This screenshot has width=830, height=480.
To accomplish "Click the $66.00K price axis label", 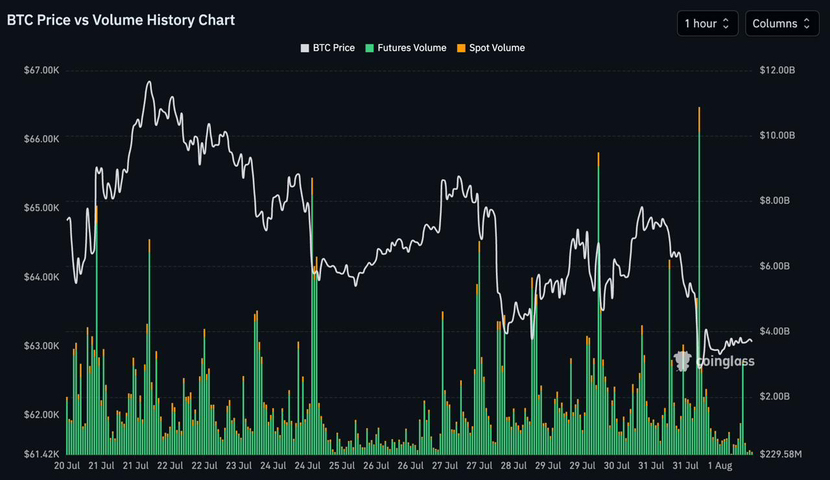I will click(41, 139).
